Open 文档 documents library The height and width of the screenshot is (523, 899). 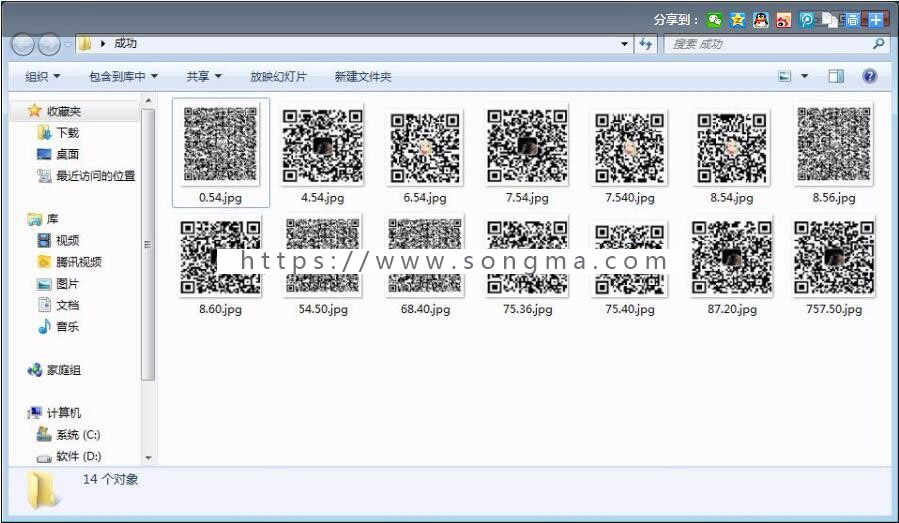click(58, 305)
